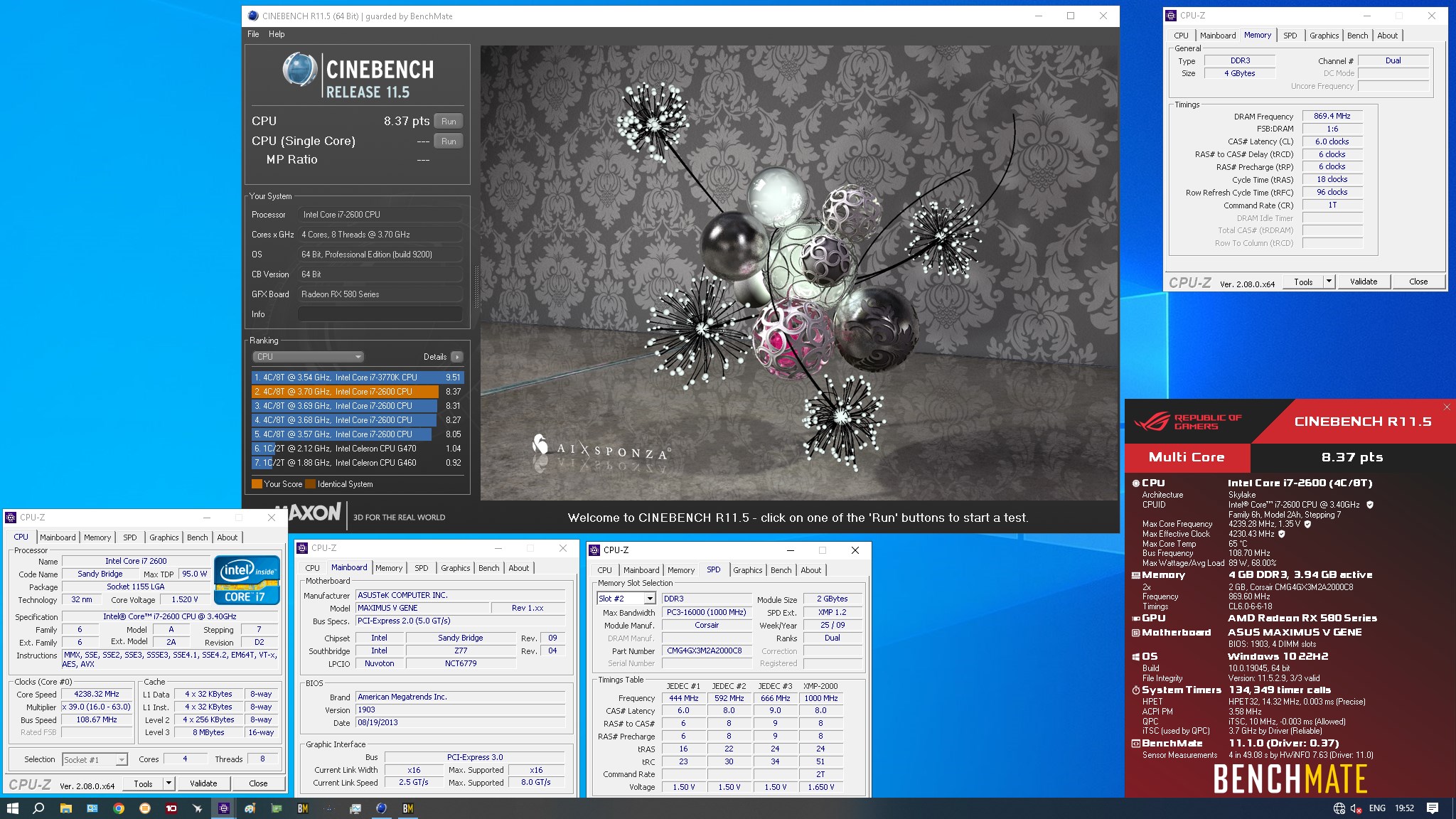The image size is (1456, 819).
Task: Open the second BM taskbar icon
Action: (x=408, y=808)
